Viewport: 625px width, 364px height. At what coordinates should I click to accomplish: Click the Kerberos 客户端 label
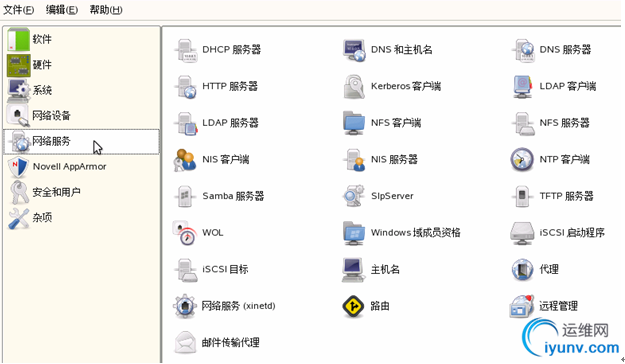click(x=406, y=86)
